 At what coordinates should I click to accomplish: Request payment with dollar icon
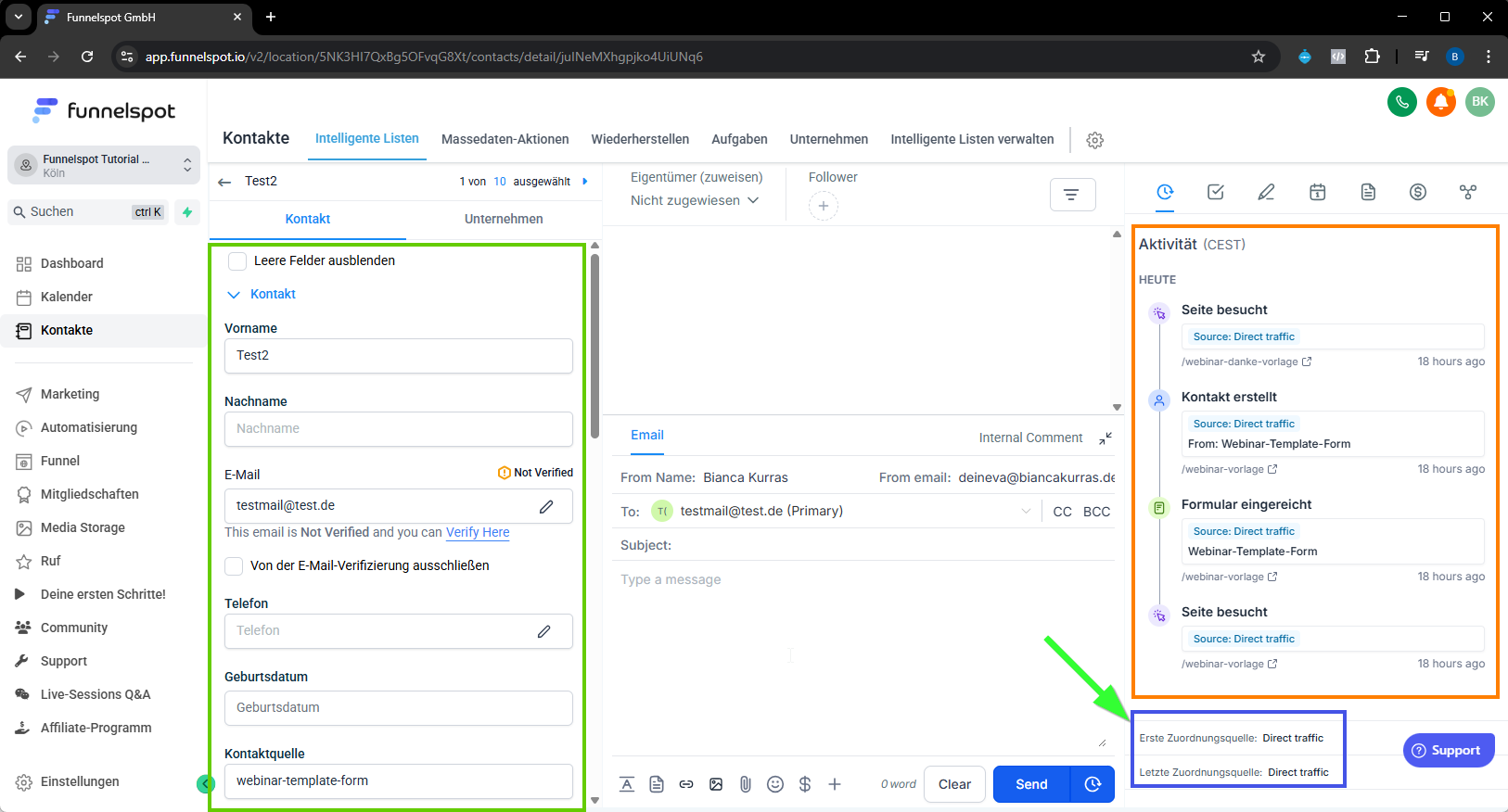coord(805,784)
